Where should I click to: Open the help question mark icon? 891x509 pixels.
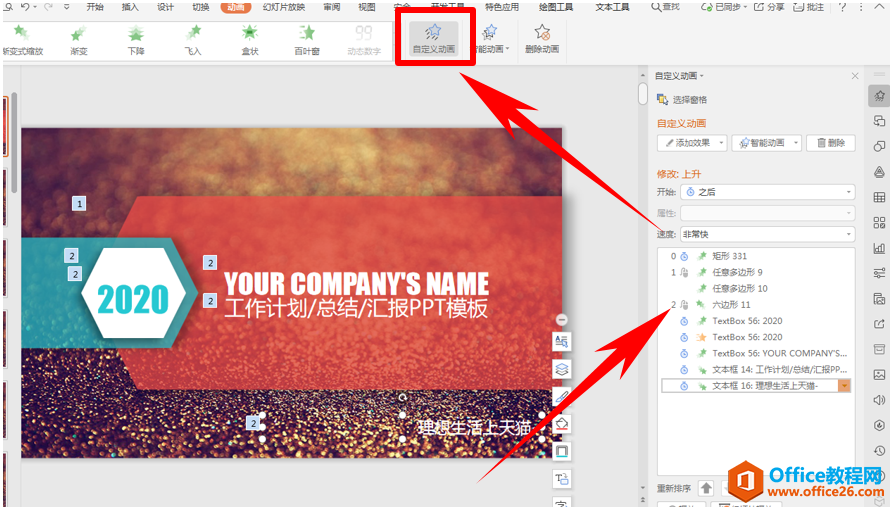[842, 7]
